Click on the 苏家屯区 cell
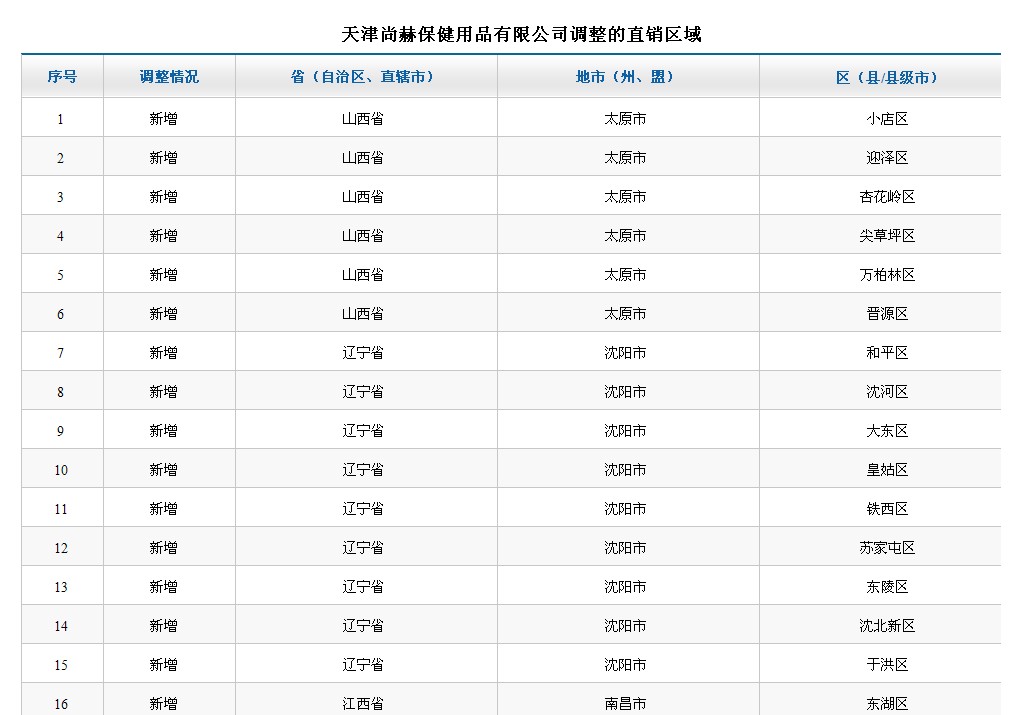 [887, 548]
